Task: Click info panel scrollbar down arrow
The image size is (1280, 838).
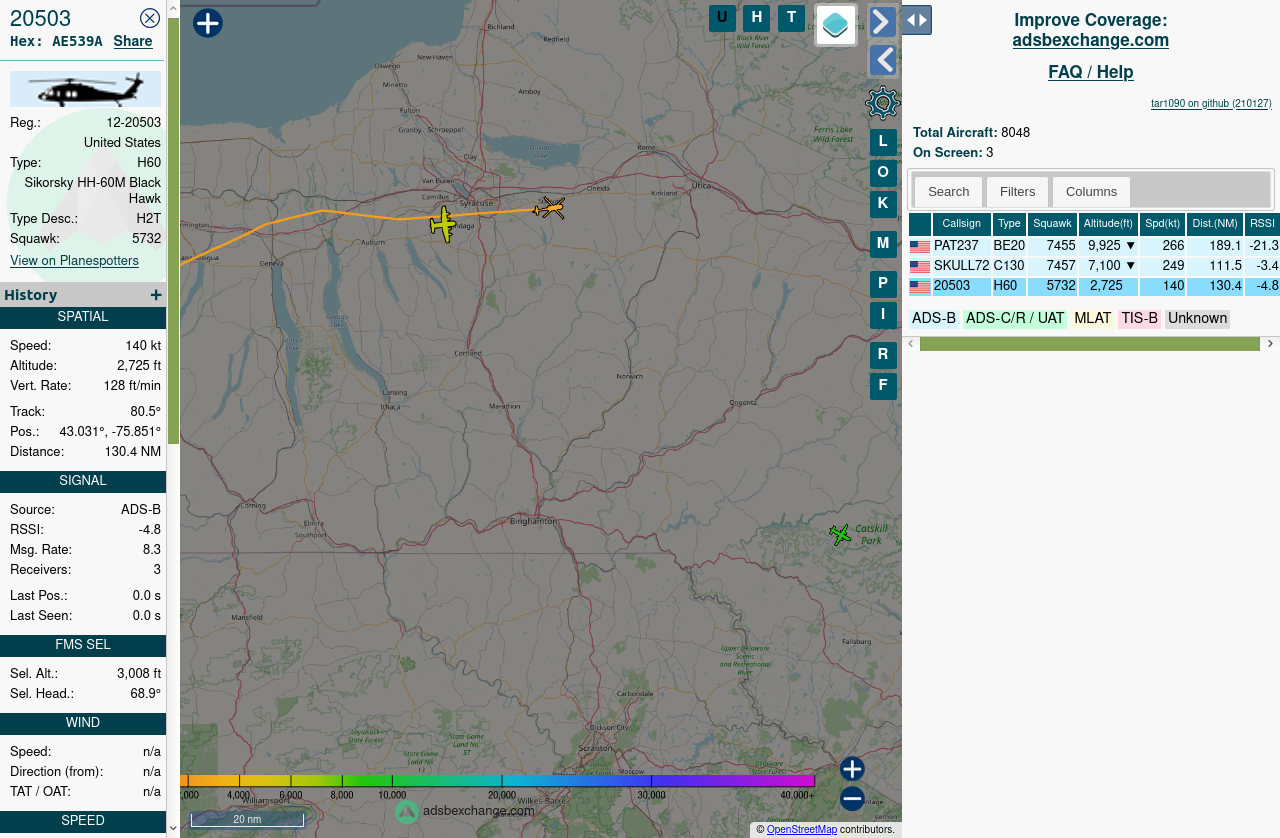Action: pos(173,828)
